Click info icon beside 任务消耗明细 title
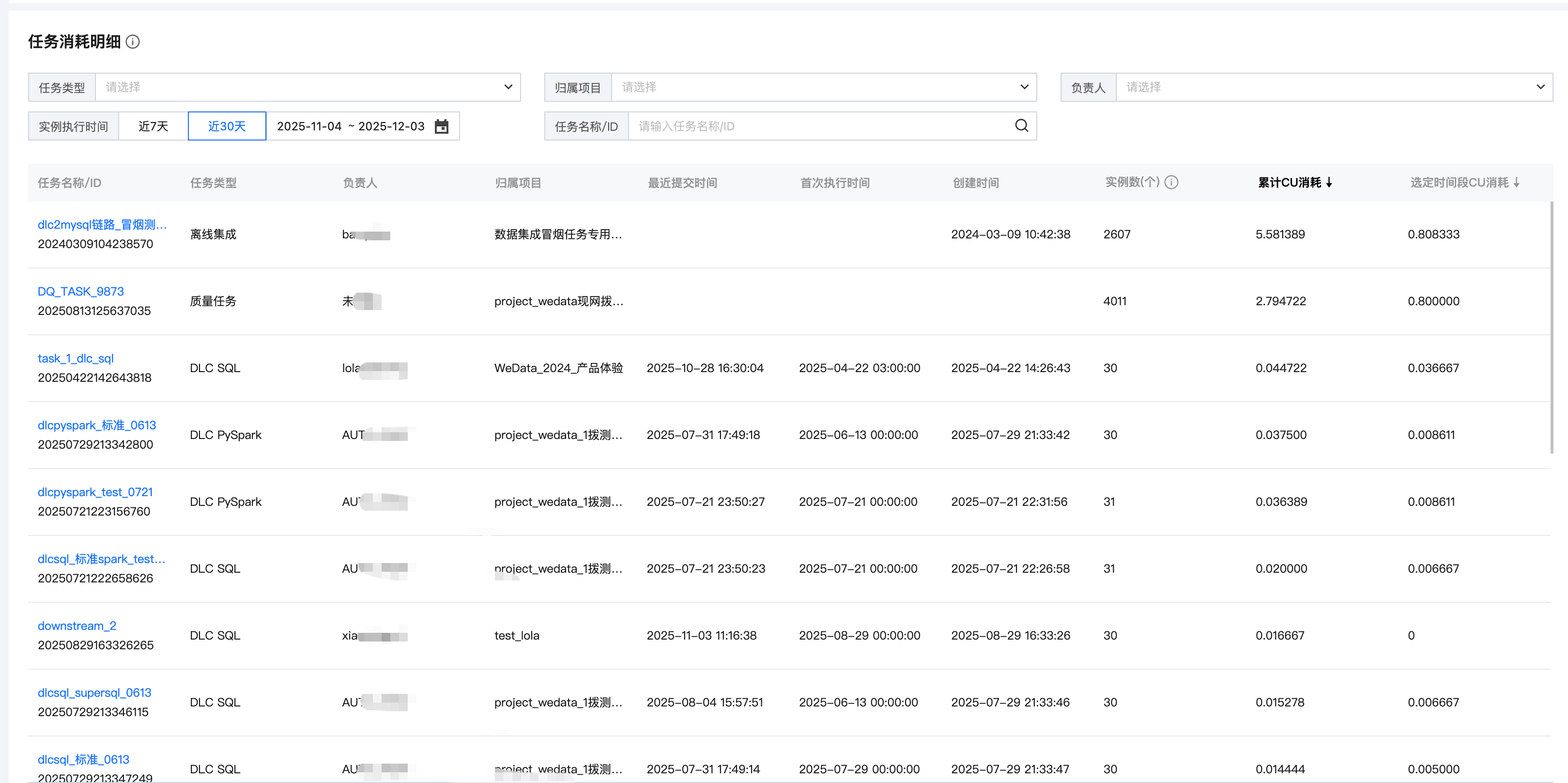 pos(132,41)
